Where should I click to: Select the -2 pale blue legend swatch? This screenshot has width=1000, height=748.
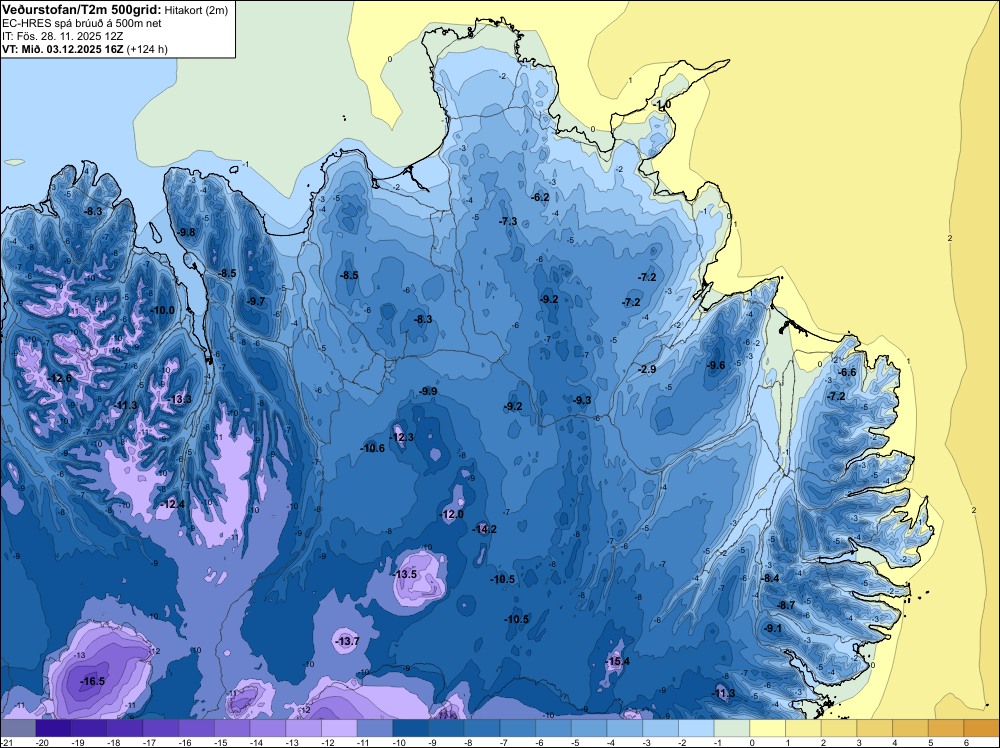coord(696,728)
